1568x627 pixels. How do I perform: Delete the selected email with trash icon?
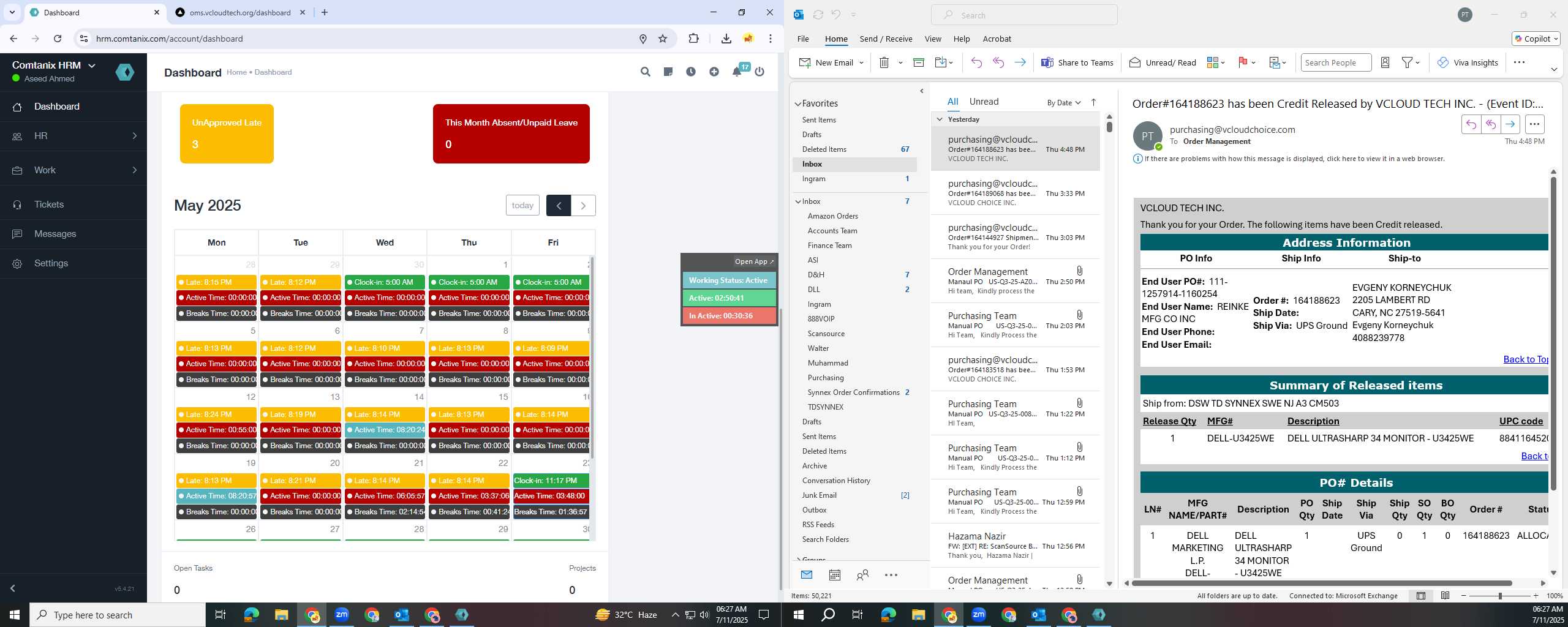pos(884,62)
